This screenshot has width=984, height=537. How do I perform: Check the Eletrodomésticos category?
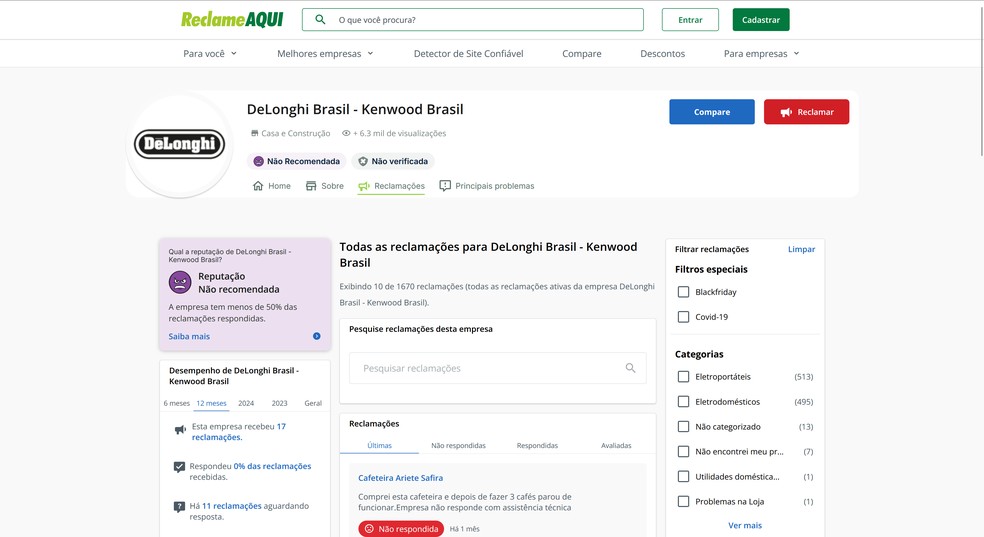[x=683, y=401]
